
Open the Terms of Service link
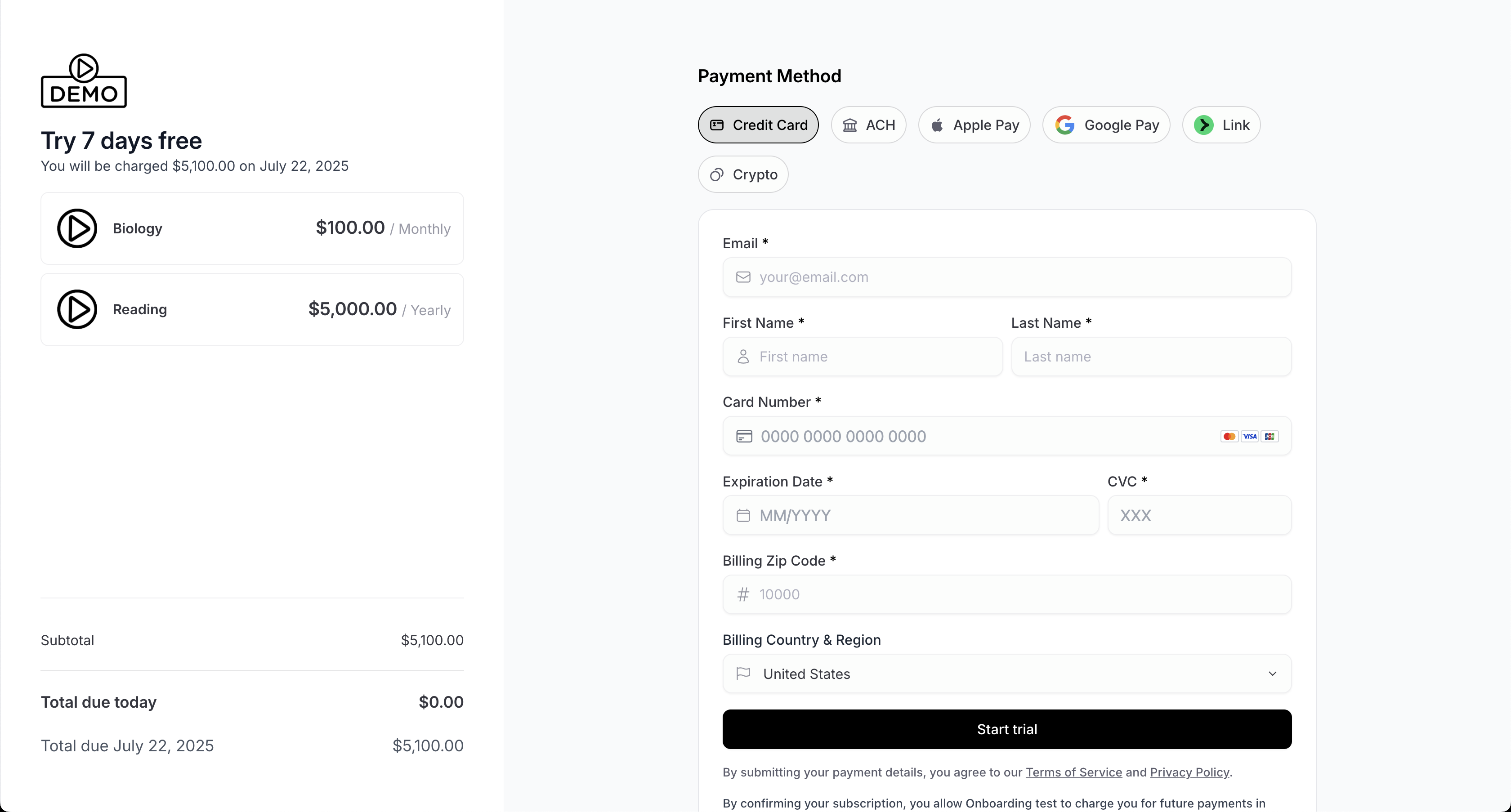(x=1073, y=773)
